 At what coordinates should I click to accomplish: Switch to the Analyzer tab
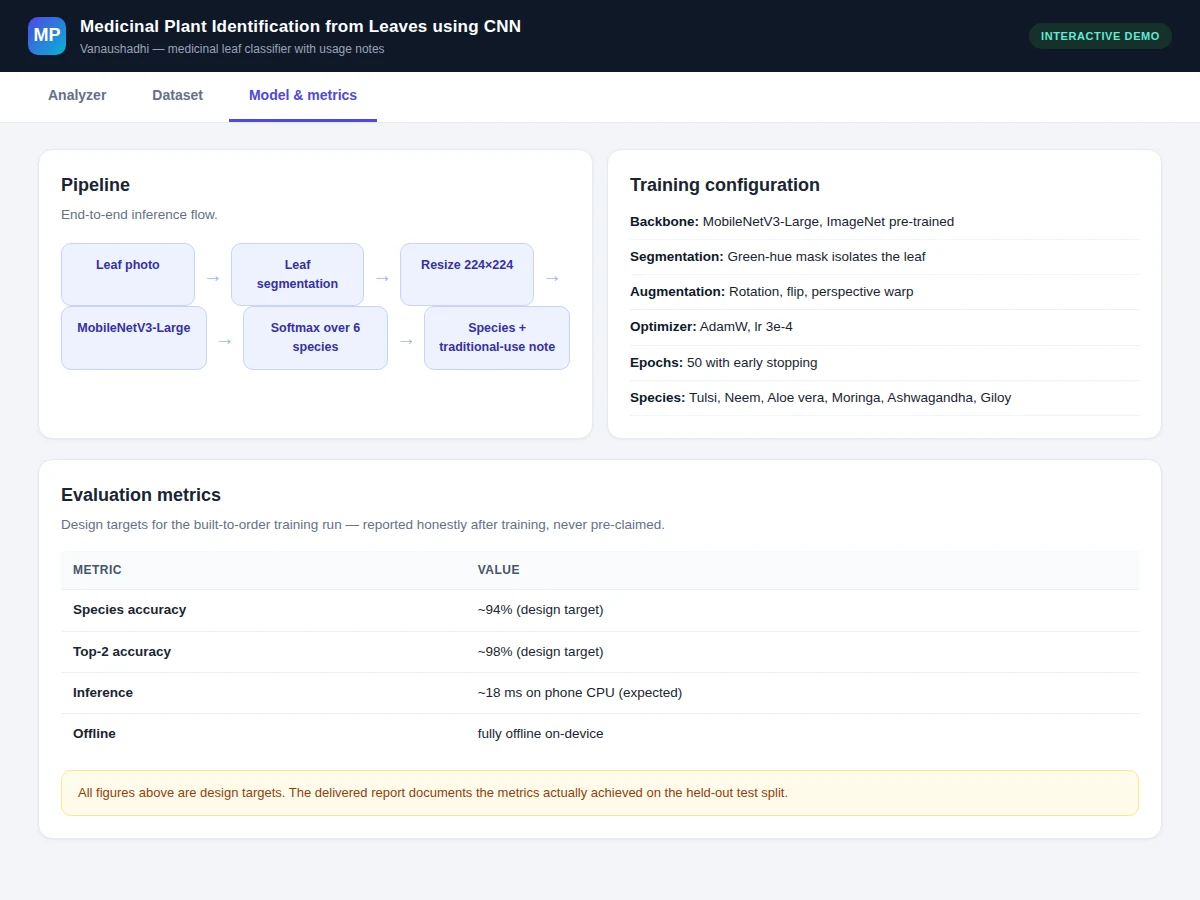coord(77,96)
